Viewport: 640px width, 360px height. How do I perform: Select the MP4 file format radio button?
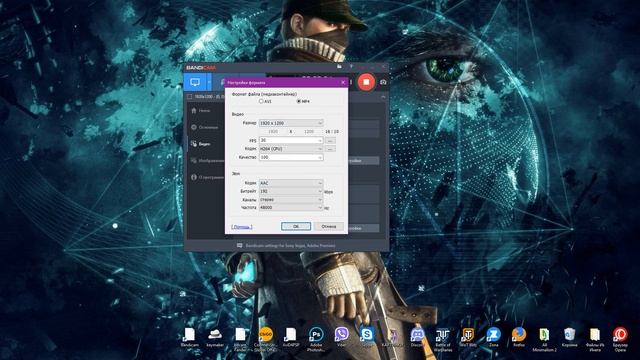(x=299, y=101)
